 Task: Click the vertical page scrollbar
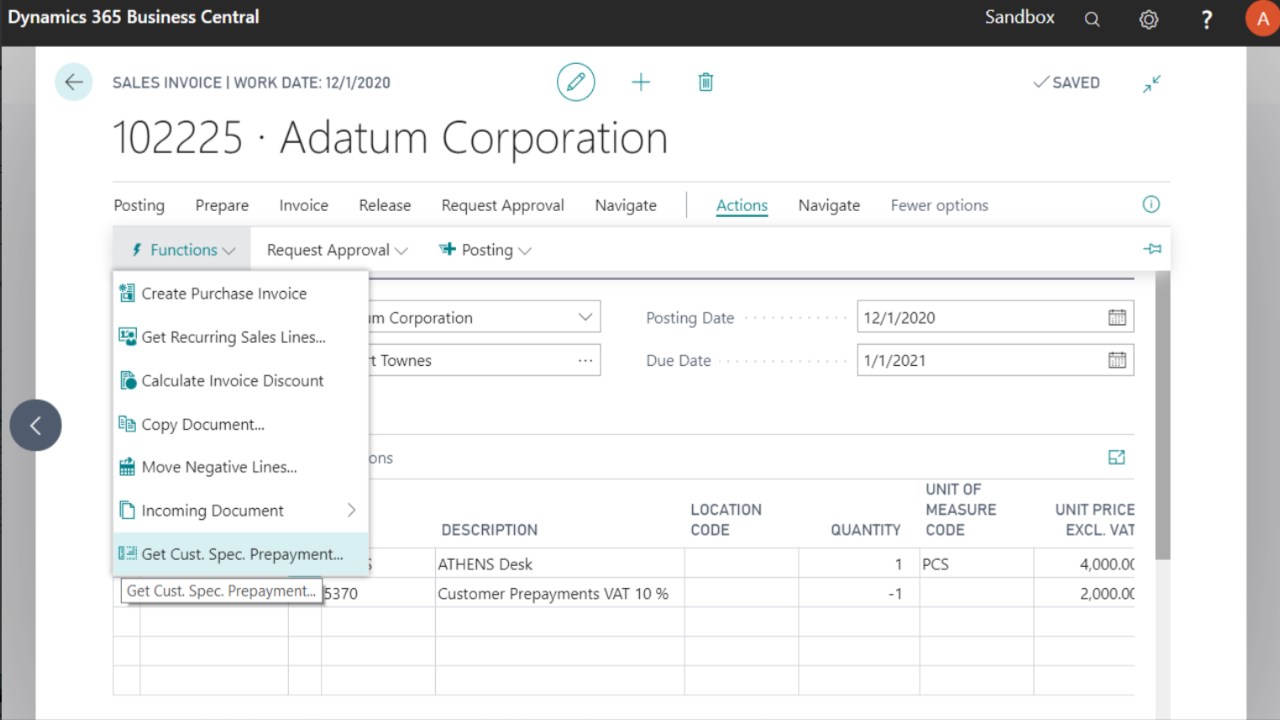coord(1162,415)
